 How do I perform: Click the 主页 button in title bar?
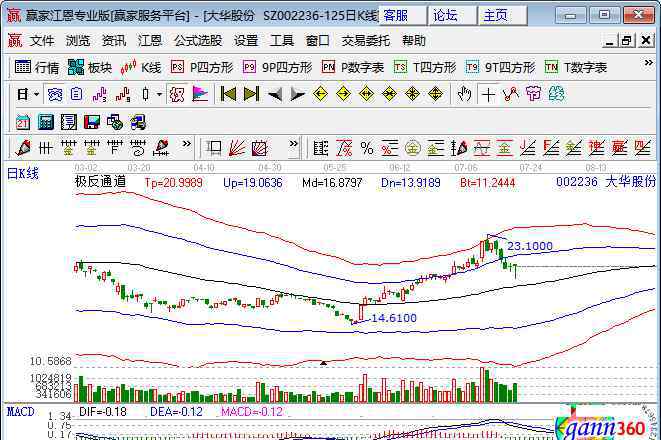(502, 16)
